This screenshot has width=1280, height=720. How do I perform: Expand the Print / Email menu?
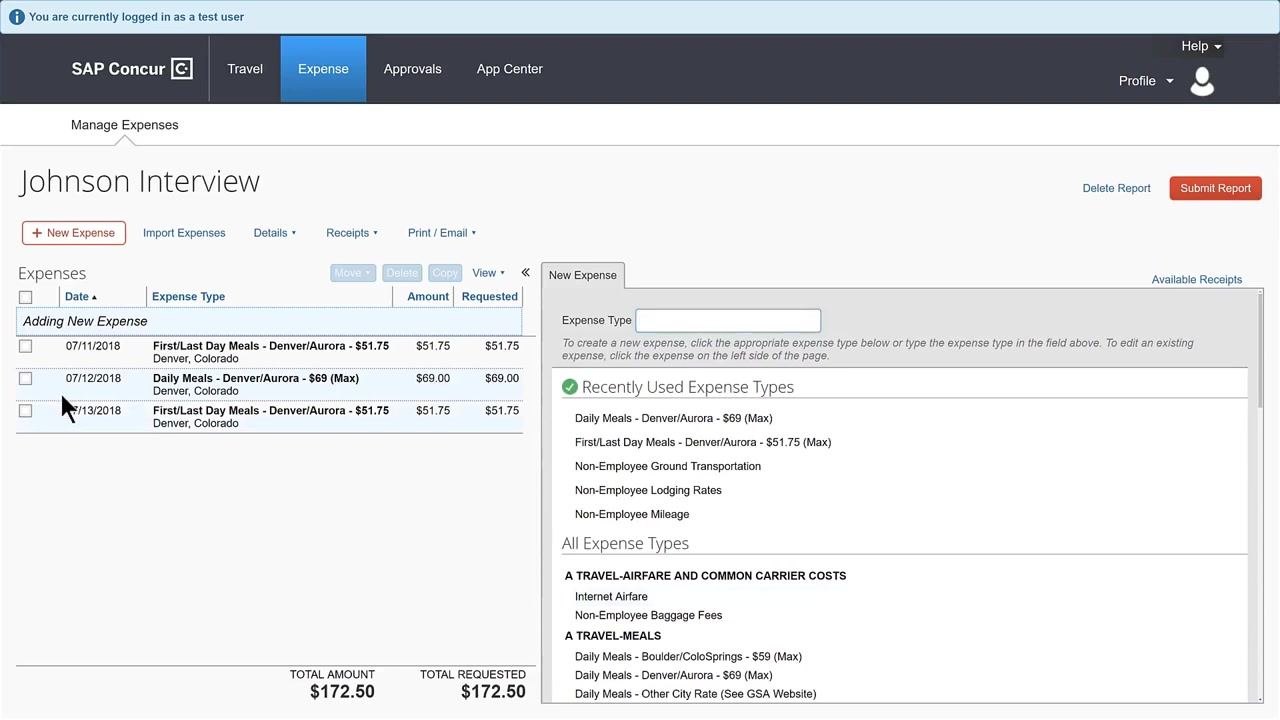[442, 233]
